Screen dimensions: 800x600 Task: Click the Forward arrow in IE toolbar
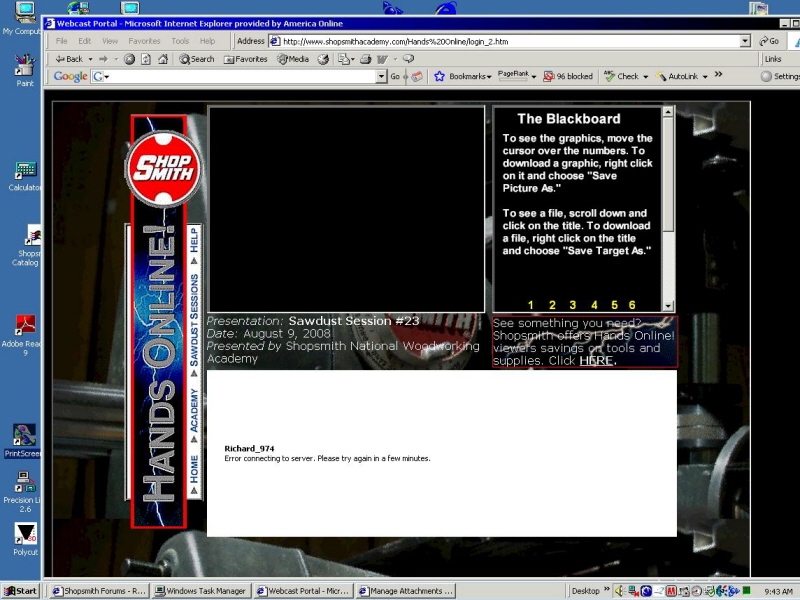[x=104, y=59]
